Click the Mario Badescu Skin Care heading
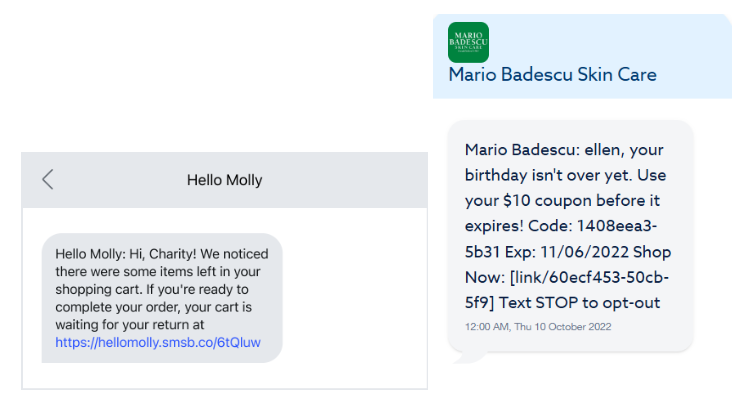Image resolution: width=748 pixels, height=397 pixels. [x=552, y=74]
